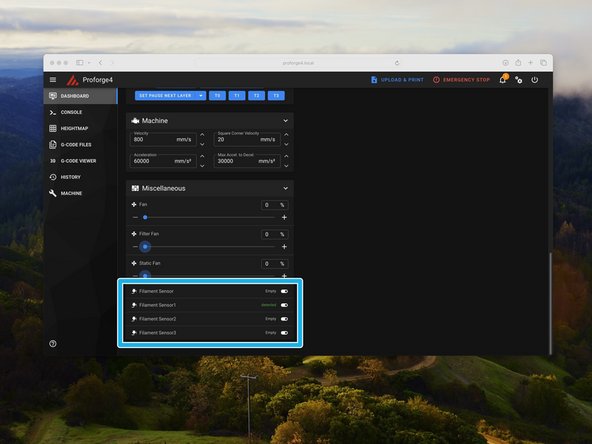Open the Console page
The width and height of the screenshot is (592, 444).
point(80,112)
